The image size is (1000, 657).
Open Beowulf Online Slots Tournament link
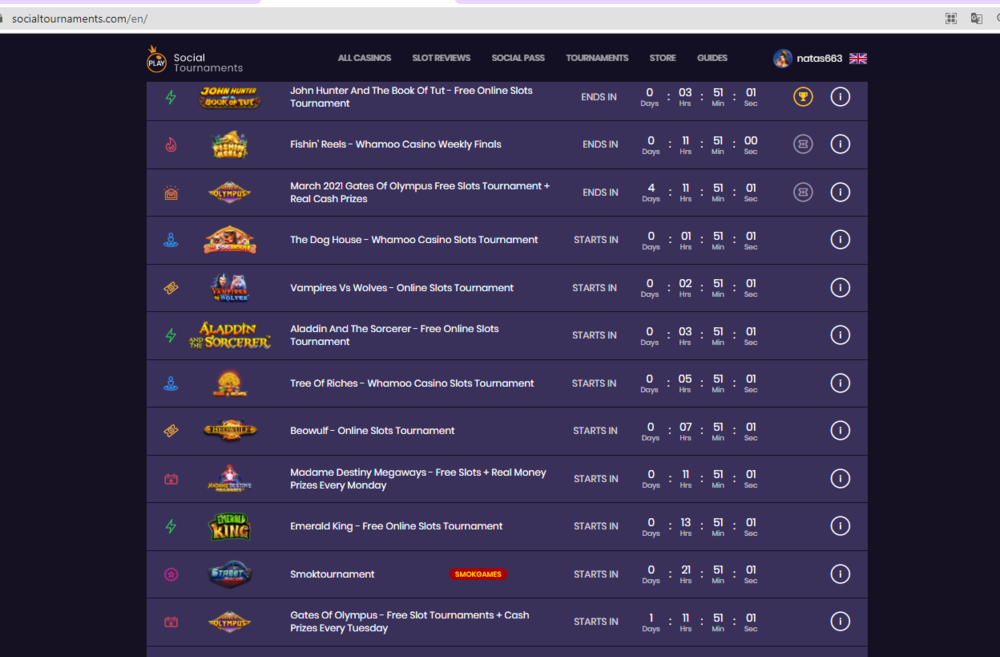[x=372, y=431]
